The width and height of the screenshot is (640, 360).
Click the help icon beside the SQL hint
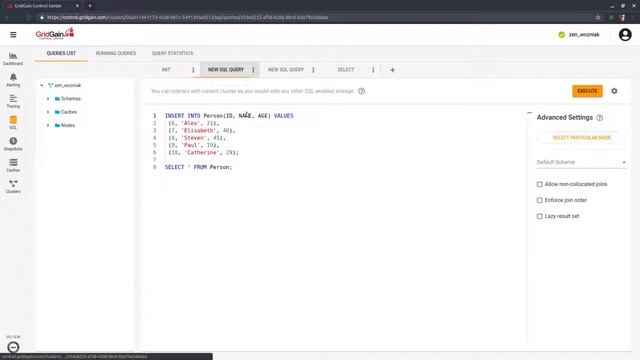click(362, 91)
